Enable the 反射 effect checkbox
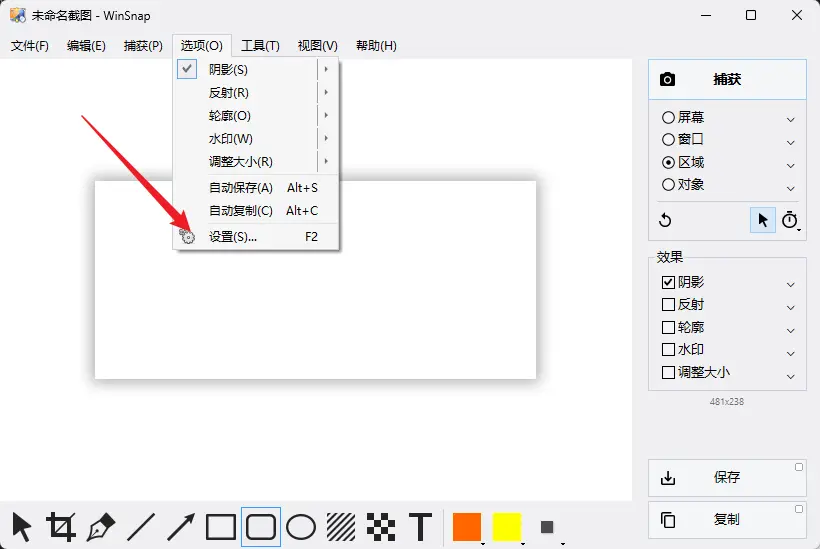 point(668,304)
